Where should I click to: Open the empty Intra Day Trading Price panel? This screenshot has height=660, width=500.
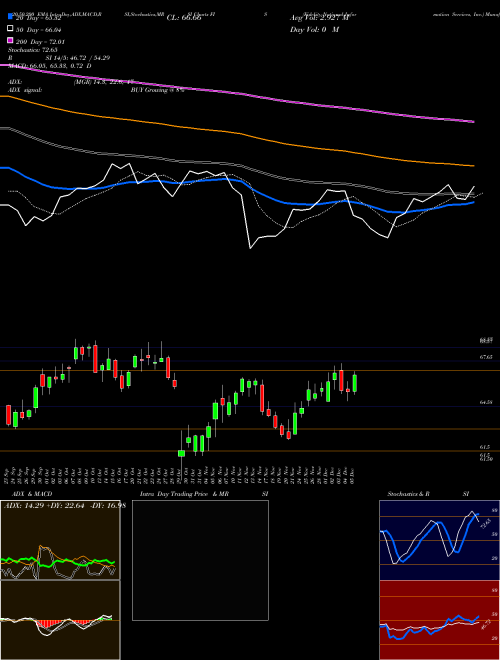pos(200,560)
